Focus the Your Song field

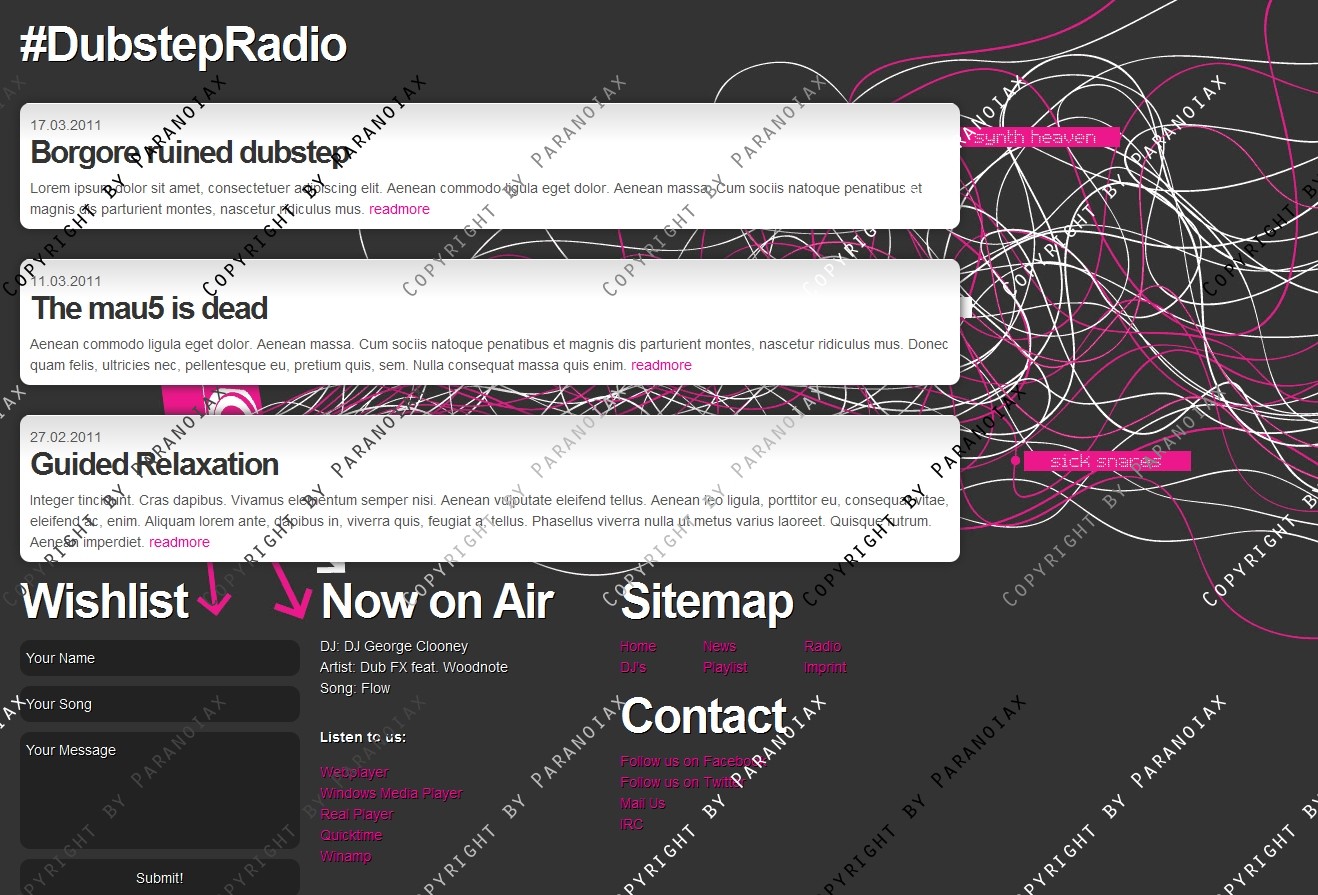click(160, 704)
